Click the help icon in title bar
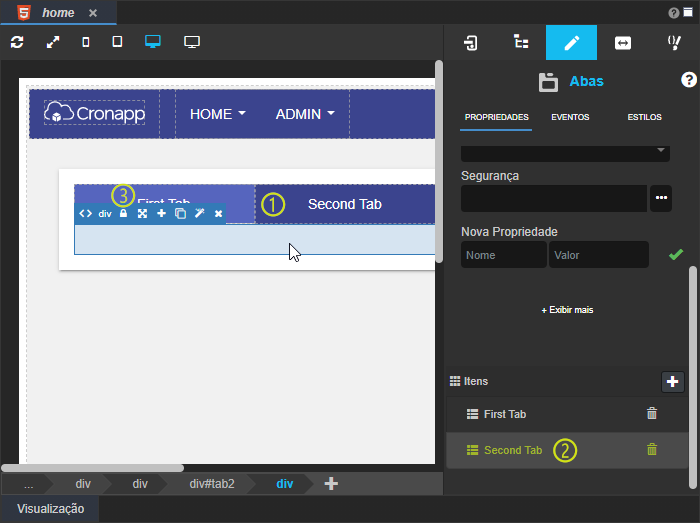Viewport: 700px width, 523px height. tap(674, 13)
